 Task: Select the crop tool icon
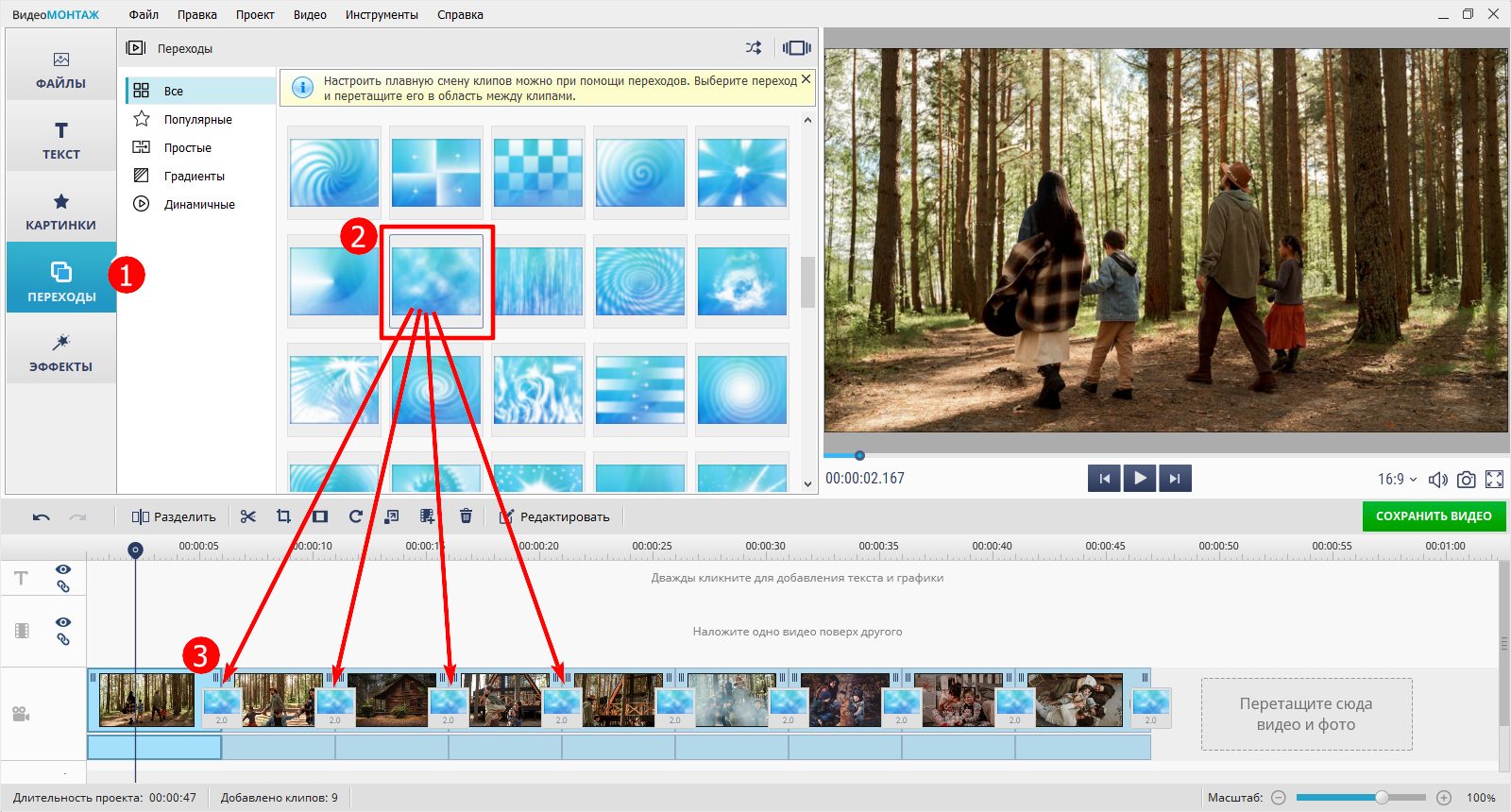point(283,516)
